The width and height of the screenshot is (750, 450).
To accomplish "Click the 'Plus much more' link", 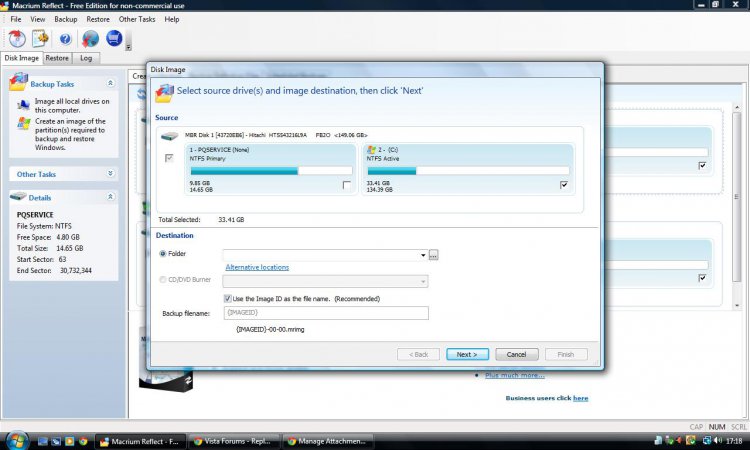I will [x=515, y=375].
